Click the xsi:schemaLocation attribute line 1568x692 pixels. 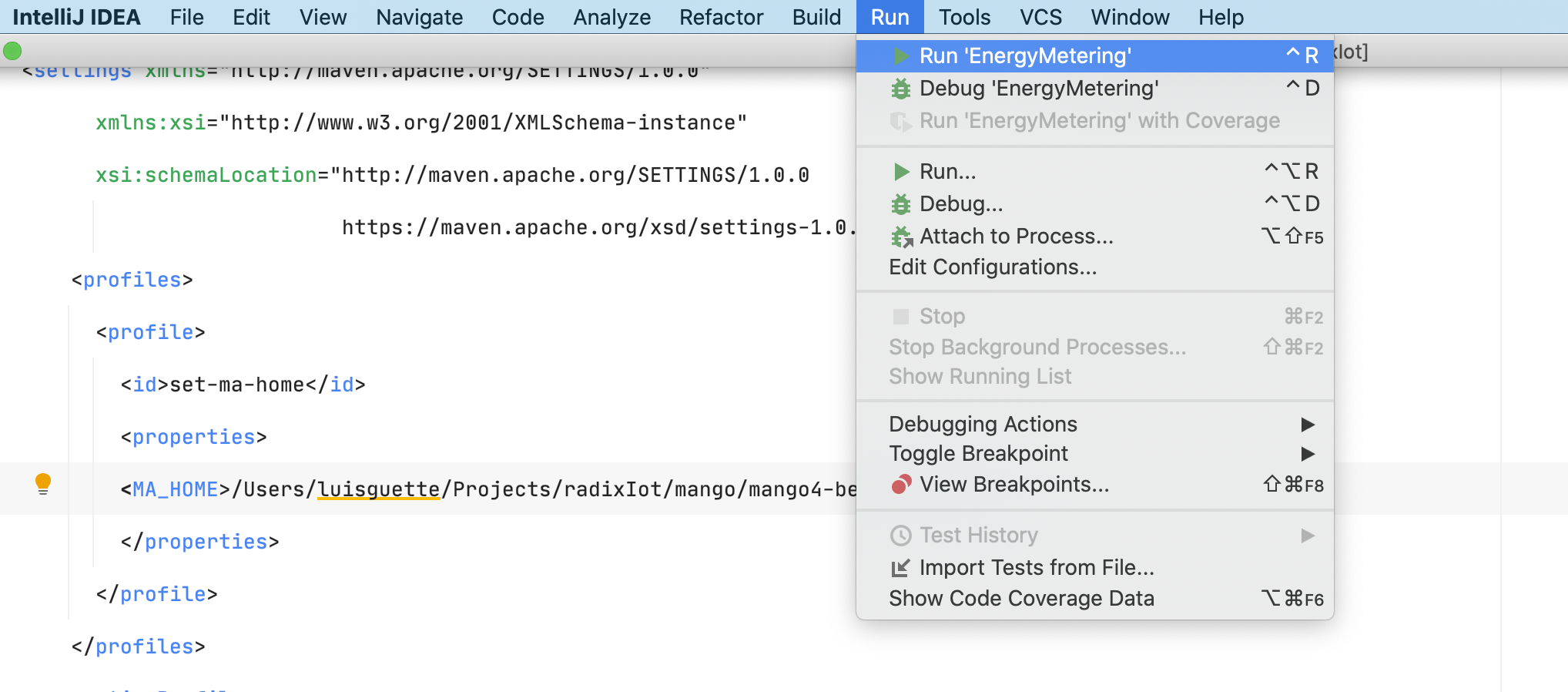click(452, 175)
